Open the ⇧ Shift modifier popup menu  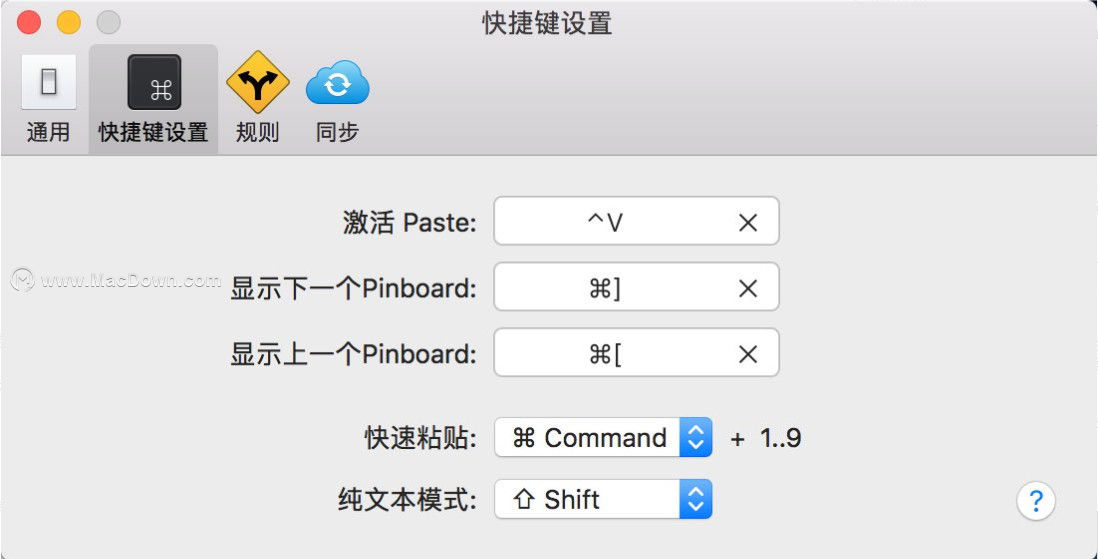click(x=603, y=499)
